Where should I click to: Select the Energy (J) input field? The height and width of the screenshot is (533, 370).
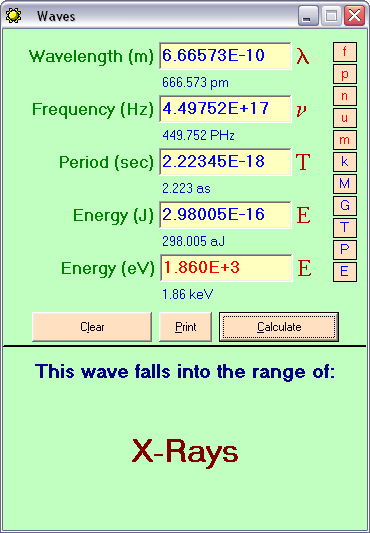[225, 215]
